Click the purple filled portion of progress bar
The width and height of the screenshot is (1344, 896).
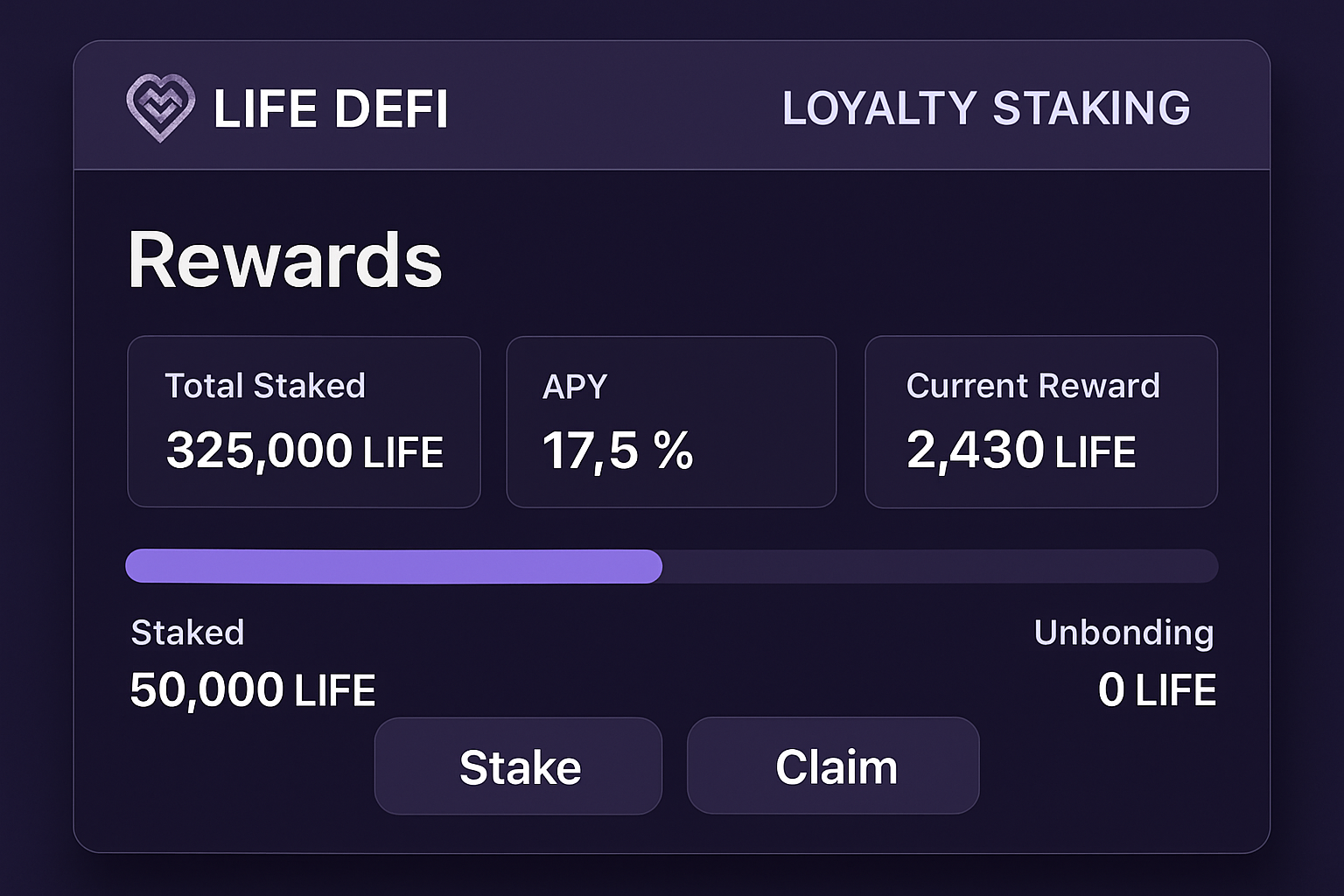point(394,566)
